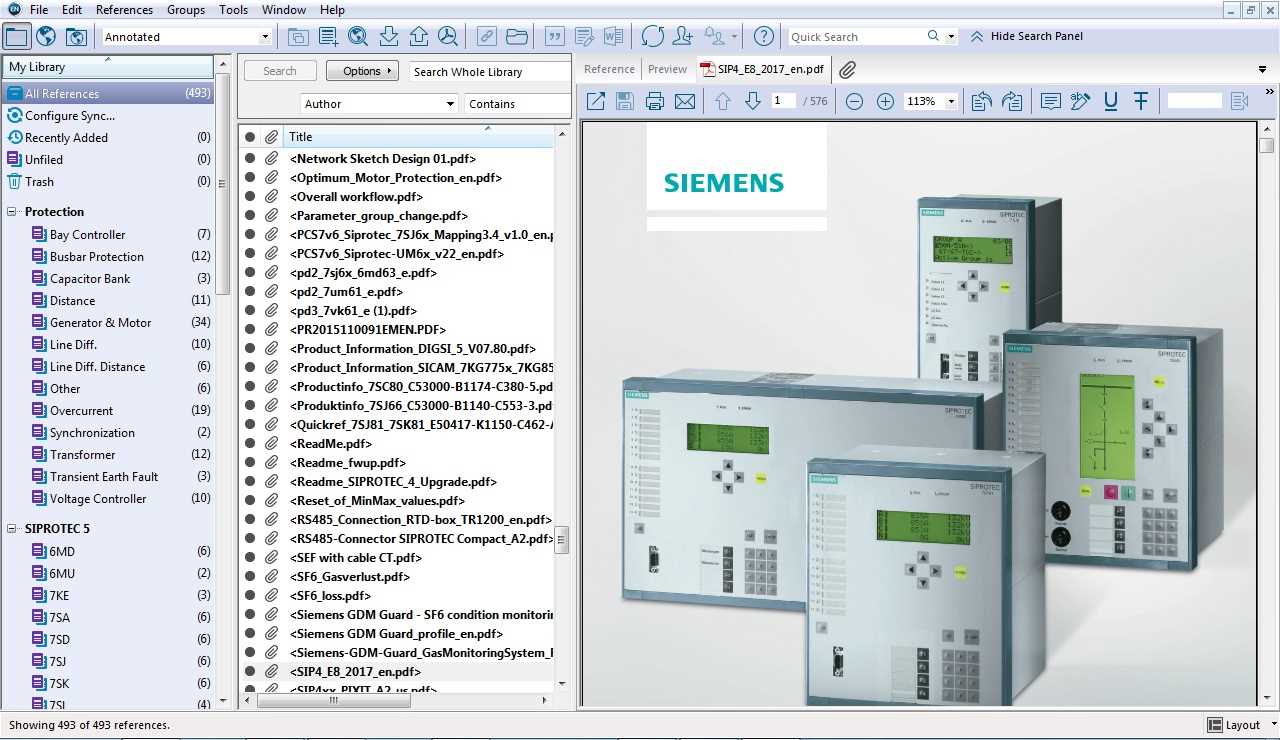
Task: Click the Underline Text U icon
Action: coord(1110,101)
